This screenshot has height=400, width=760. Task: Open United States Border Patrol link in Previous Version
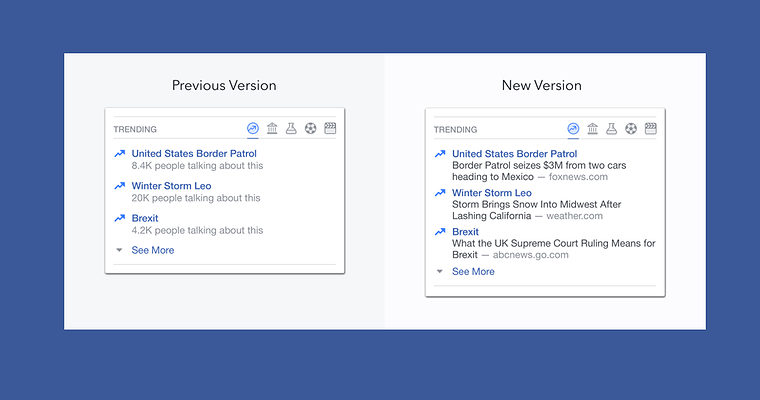(194, 154)
